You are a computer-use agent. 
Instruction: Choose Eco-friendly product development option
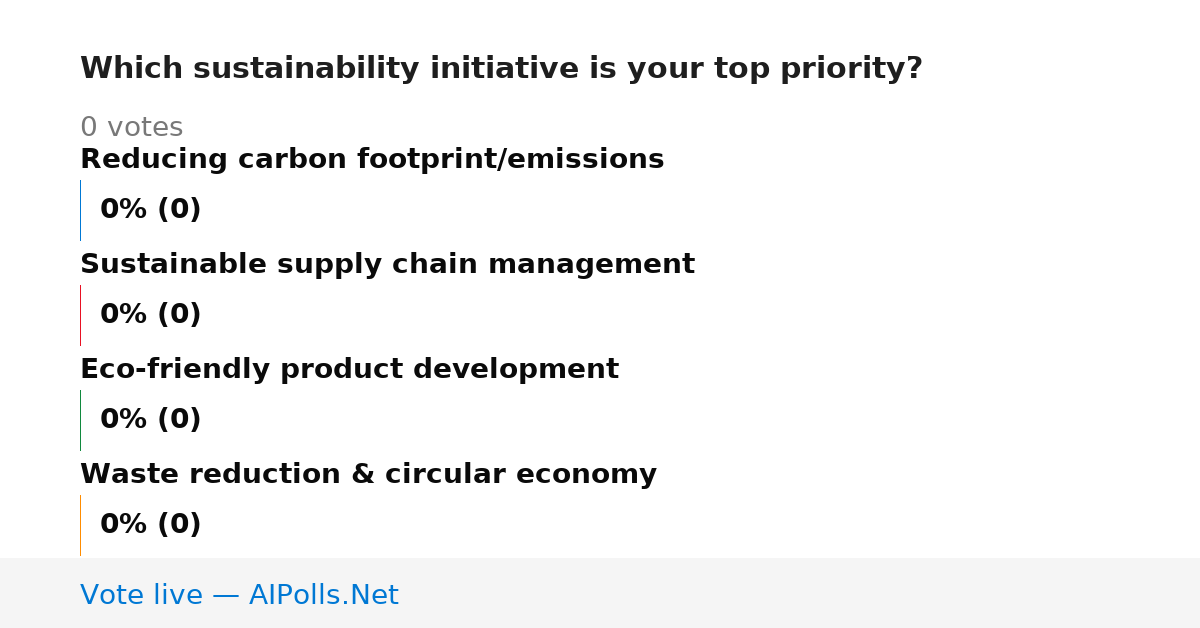tap(349, 370)
